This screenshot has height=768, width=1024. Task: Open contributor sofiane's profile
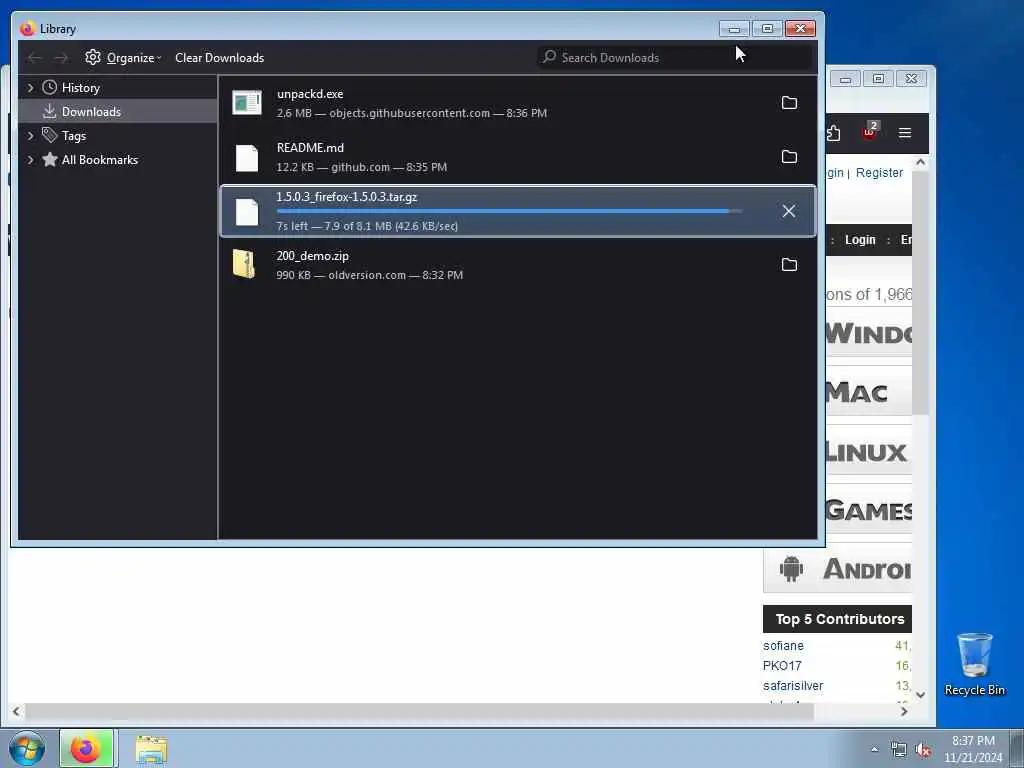783,646
